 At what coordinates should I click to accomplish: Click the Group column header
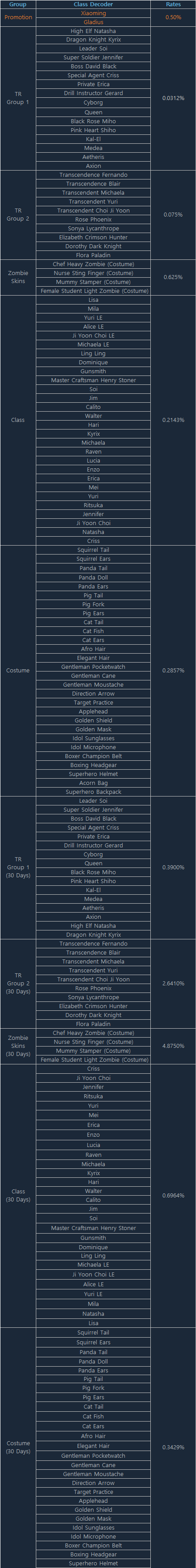click(18, 4)
